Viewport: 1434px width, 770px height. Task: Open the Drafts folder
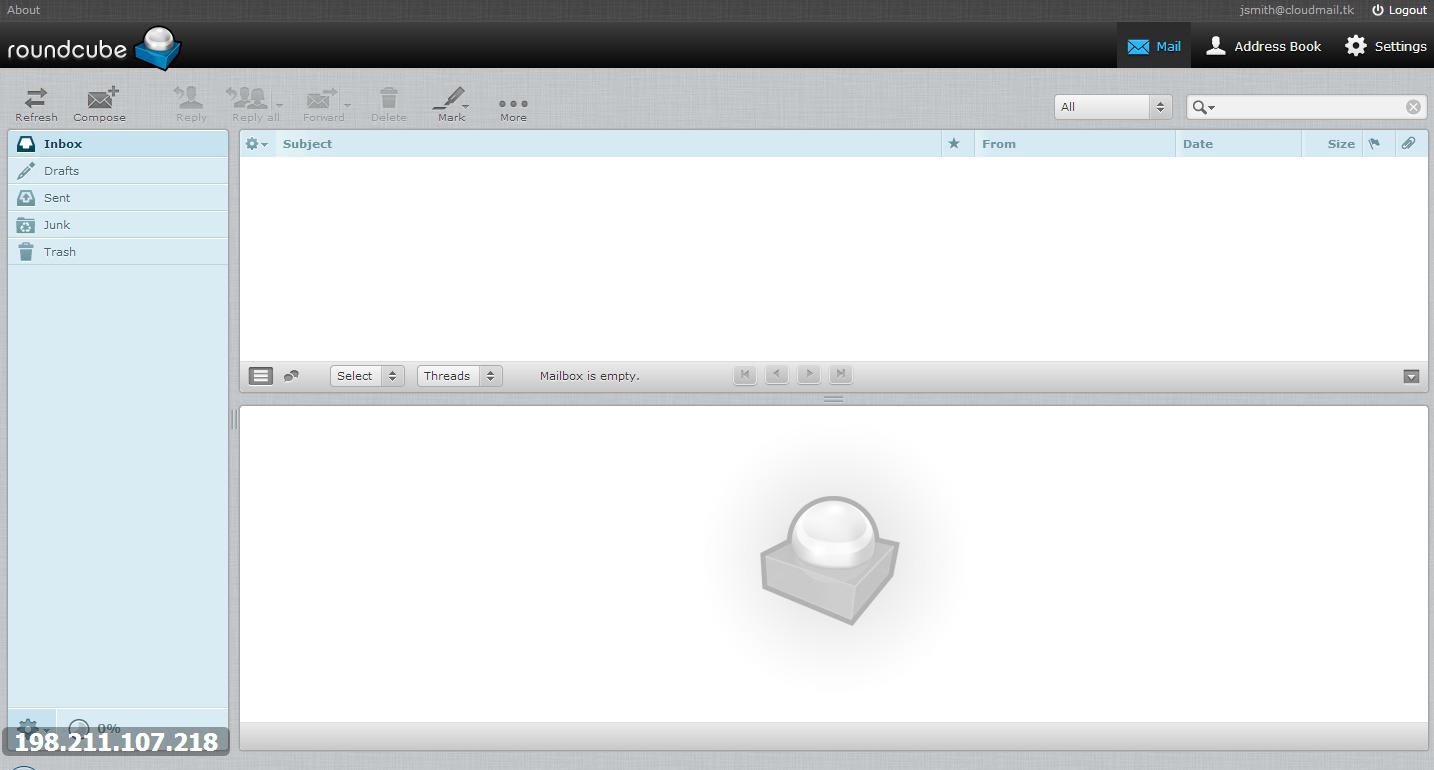point(61,171)
